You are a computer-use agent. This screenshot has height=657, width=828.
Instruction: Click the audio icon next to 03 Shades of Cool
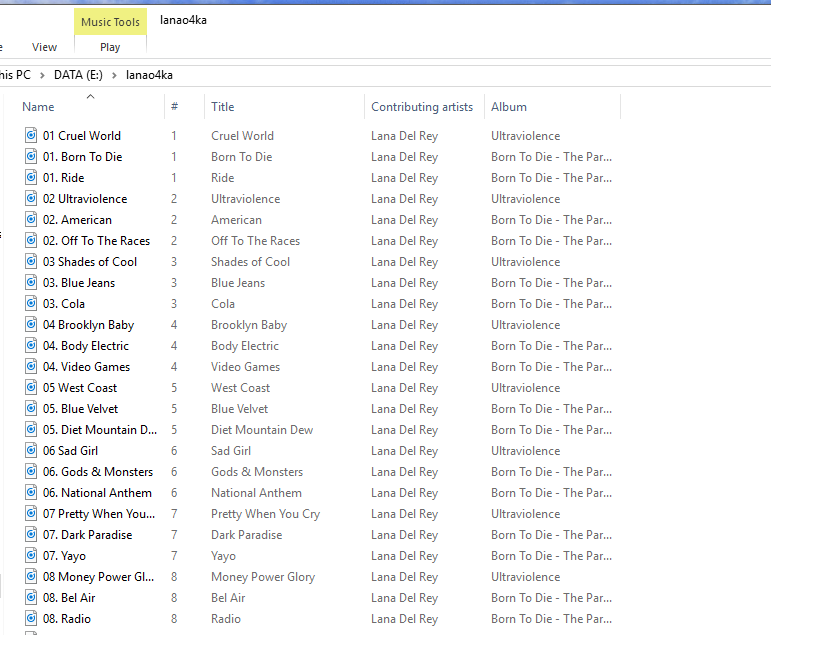31,261
